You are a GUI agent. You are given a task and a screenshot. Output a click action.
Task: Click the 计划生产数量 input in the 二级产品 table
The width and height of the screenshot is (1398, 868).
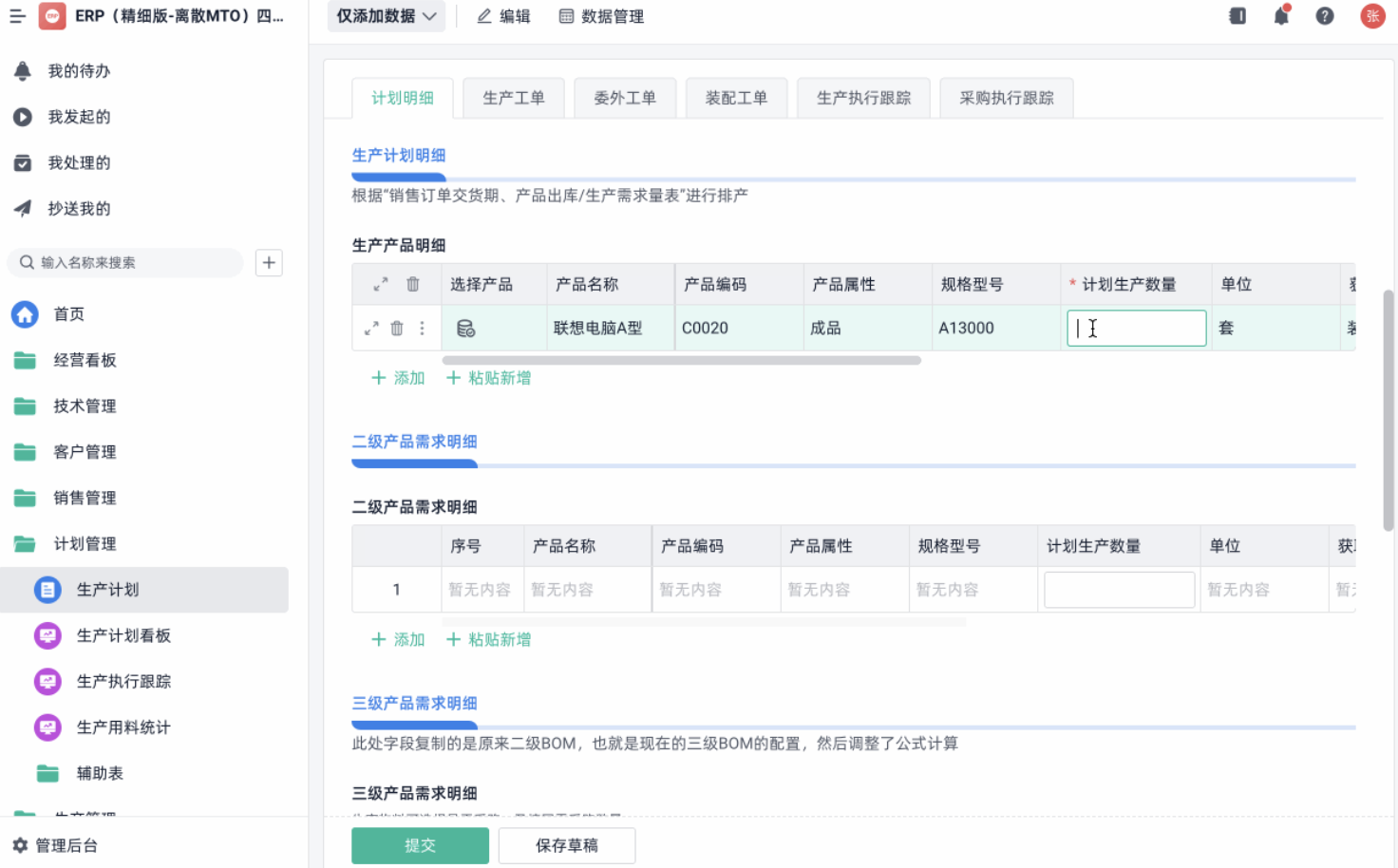coord(1119,590)
